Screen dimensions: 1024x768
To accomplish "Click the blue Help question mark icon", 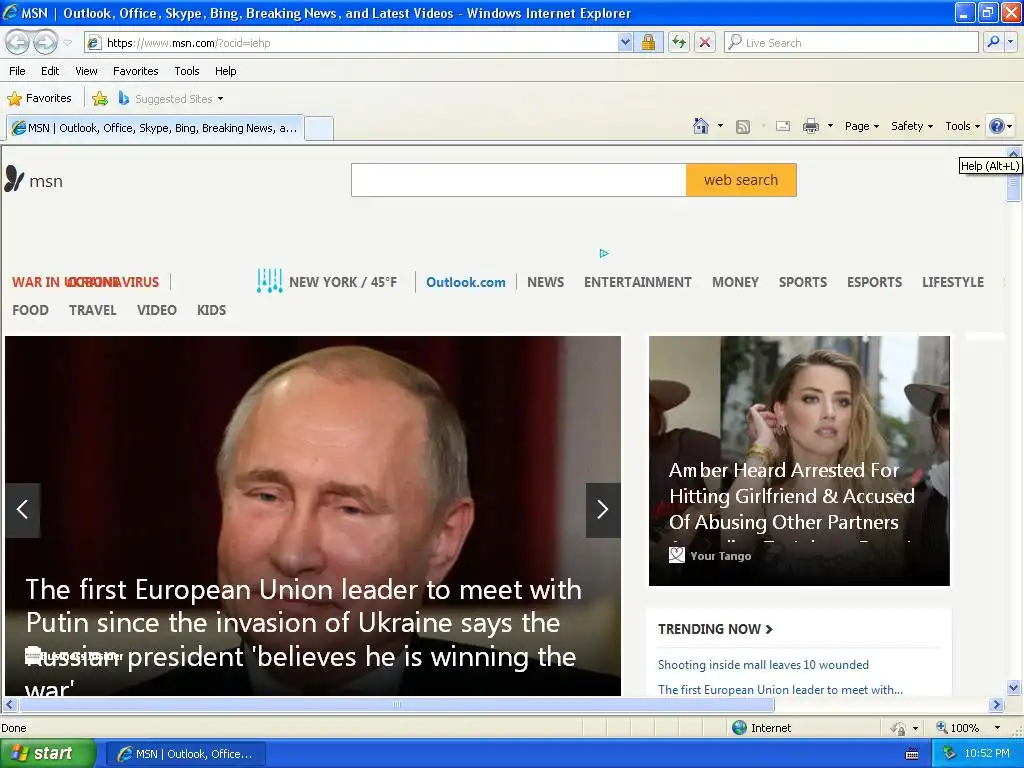I will point(997,126).
